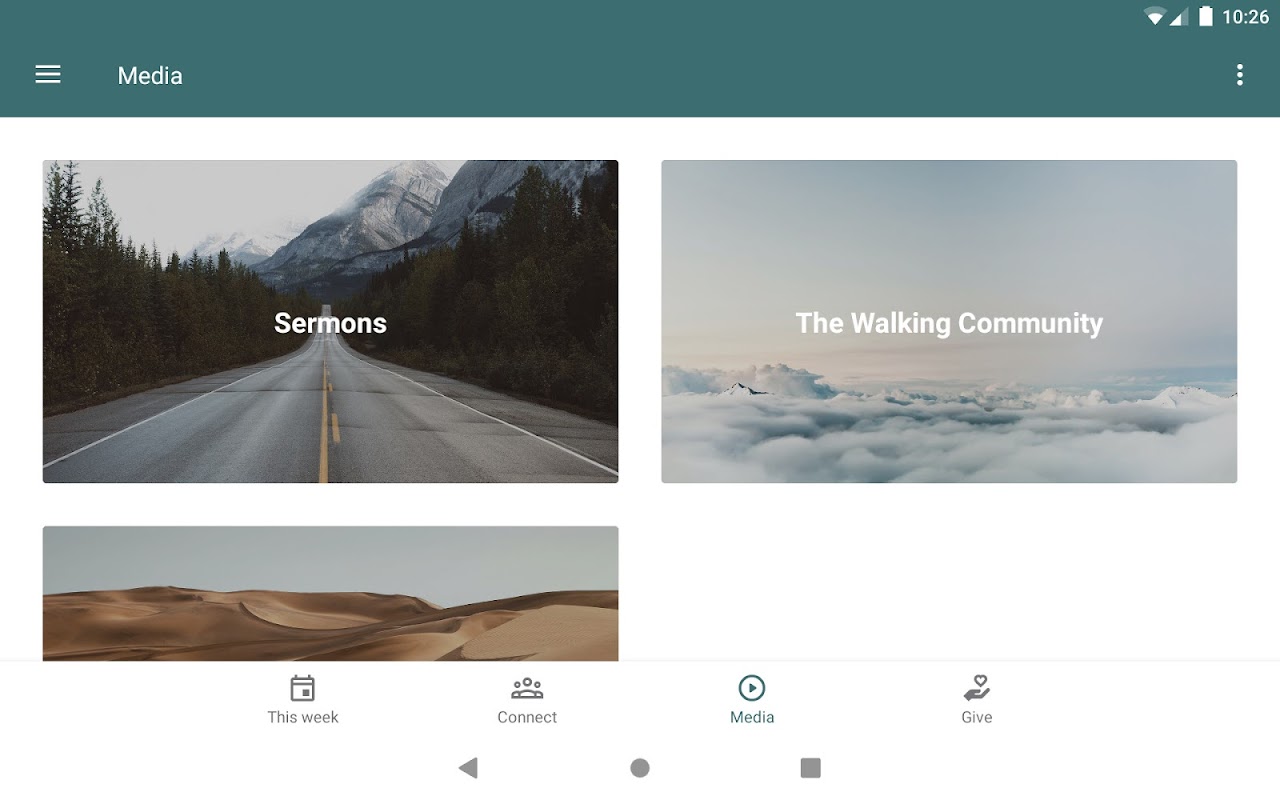Open the three-dot overflow menu
1280x800 pixels.
[x=1240, y=75]
